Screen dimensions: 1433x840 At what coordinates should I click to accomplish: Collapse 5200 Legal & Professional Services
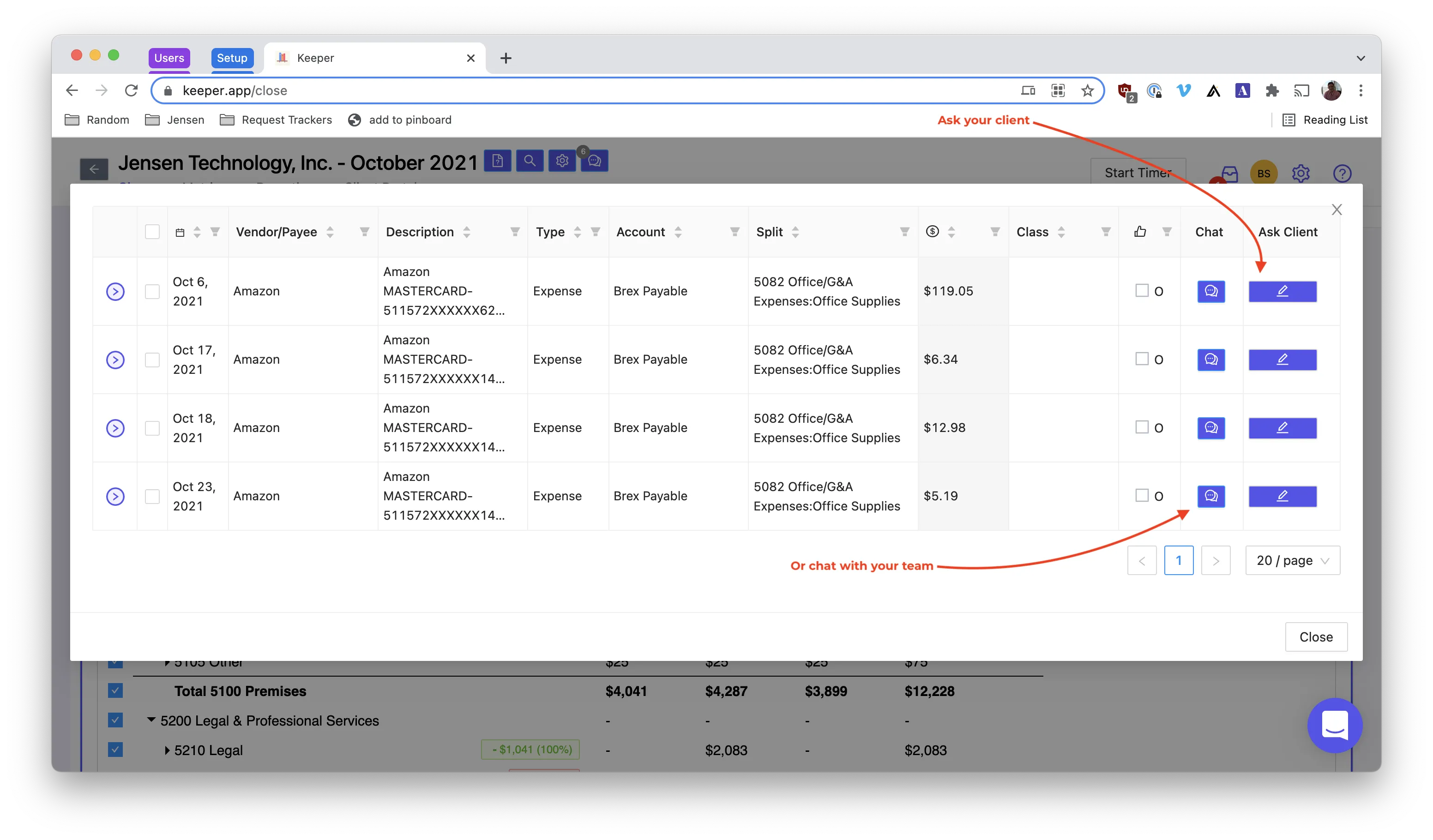[x=151, y=720]
